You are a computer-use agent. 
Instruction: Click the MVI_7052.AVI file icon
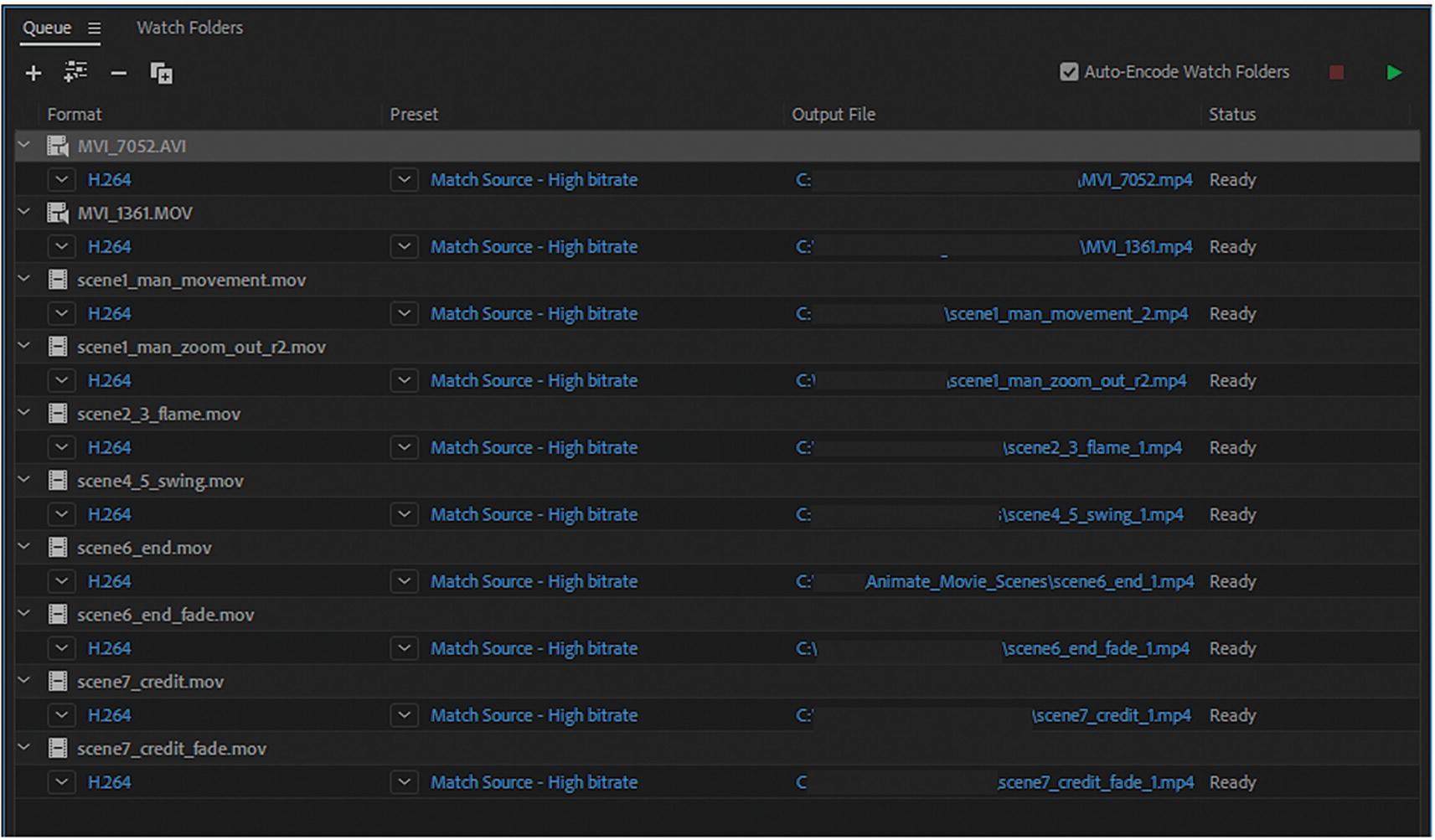click(x=58, y=147)
